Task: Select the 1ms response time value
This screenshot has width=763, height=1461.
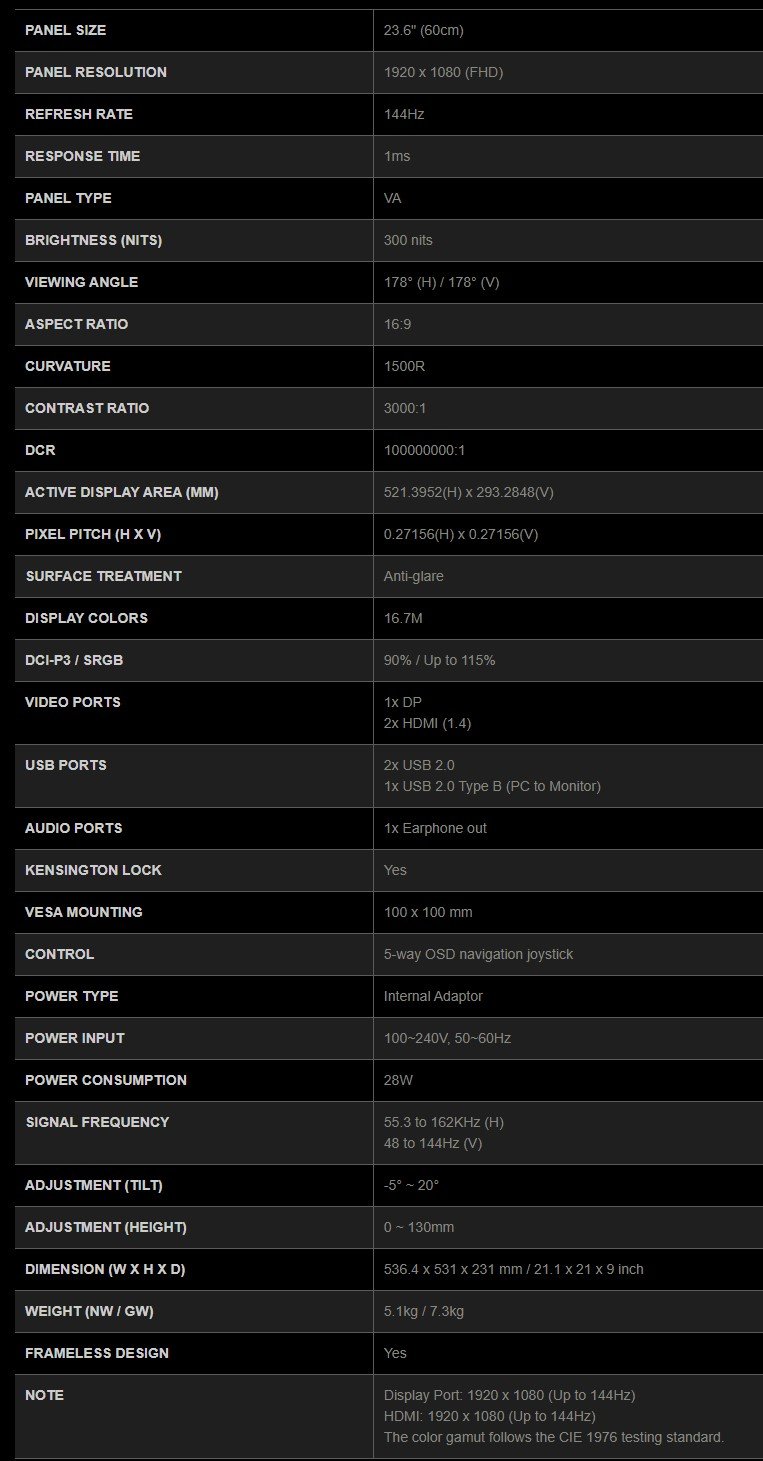Action: (397, 156)
